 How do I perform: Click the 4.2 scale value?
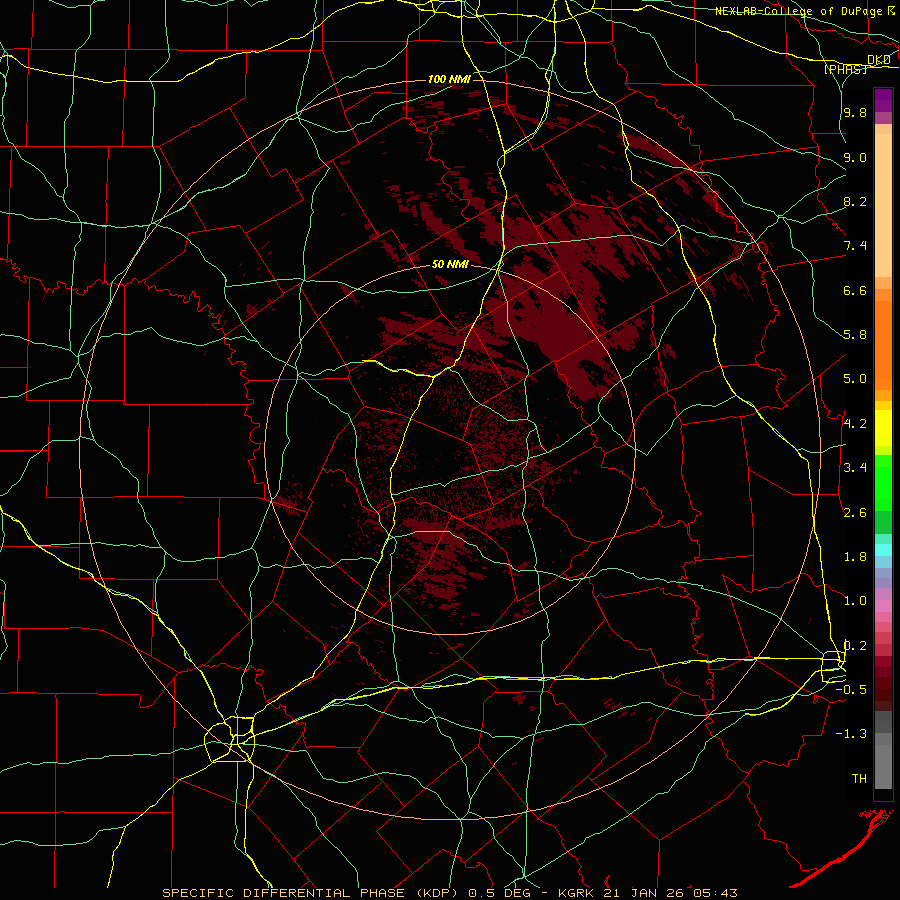coord(855,424)
